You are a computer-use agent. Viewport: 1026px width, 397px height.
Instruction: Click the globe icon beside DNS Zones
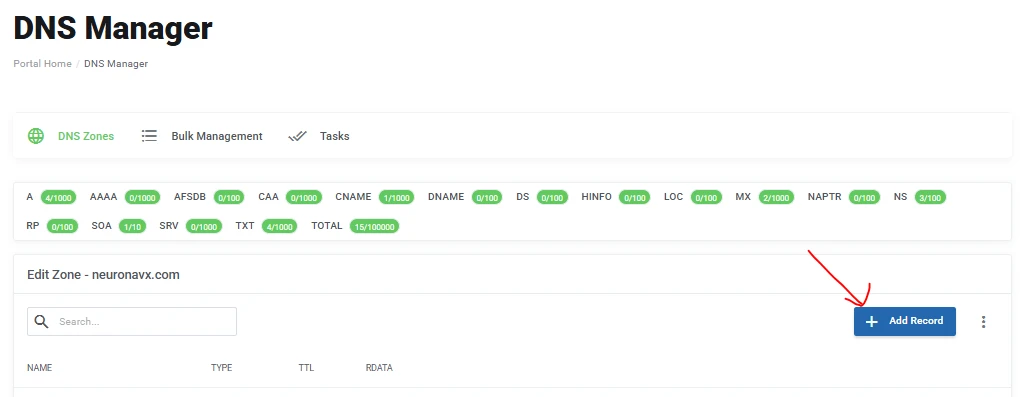[35, 136]
